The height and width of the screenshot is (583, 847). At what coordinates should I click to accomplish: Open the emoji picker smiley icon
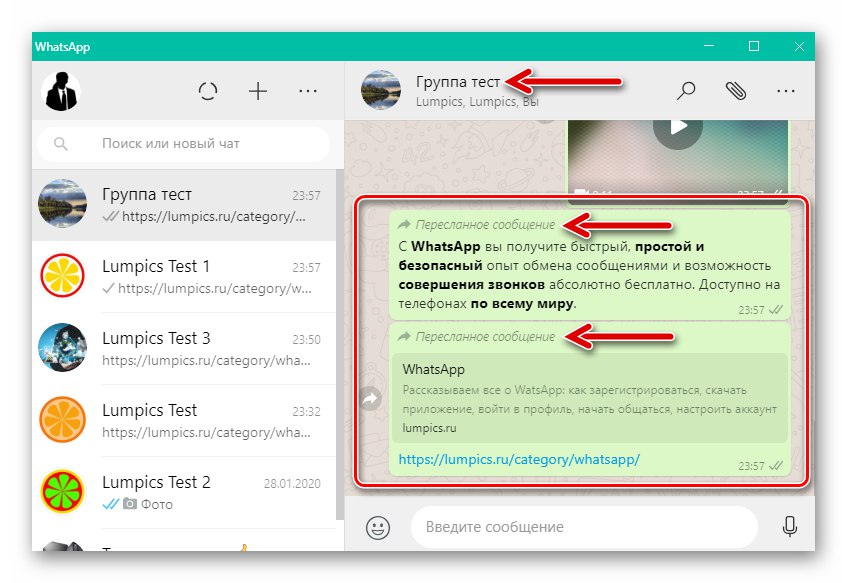378,527
